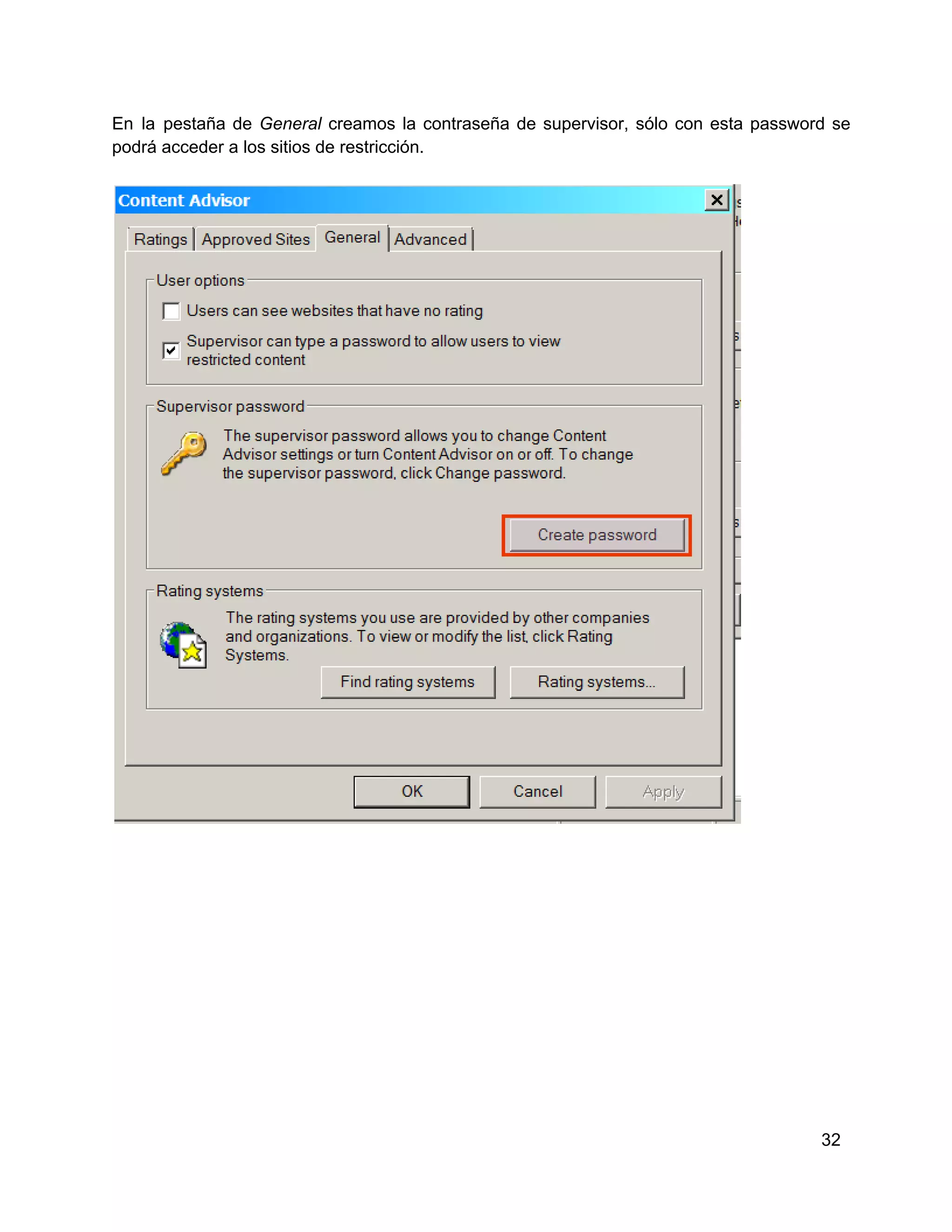Click Find rating systems button
Image resolution: width=952 pixels, height=1232 pixels.
[408, 682]
